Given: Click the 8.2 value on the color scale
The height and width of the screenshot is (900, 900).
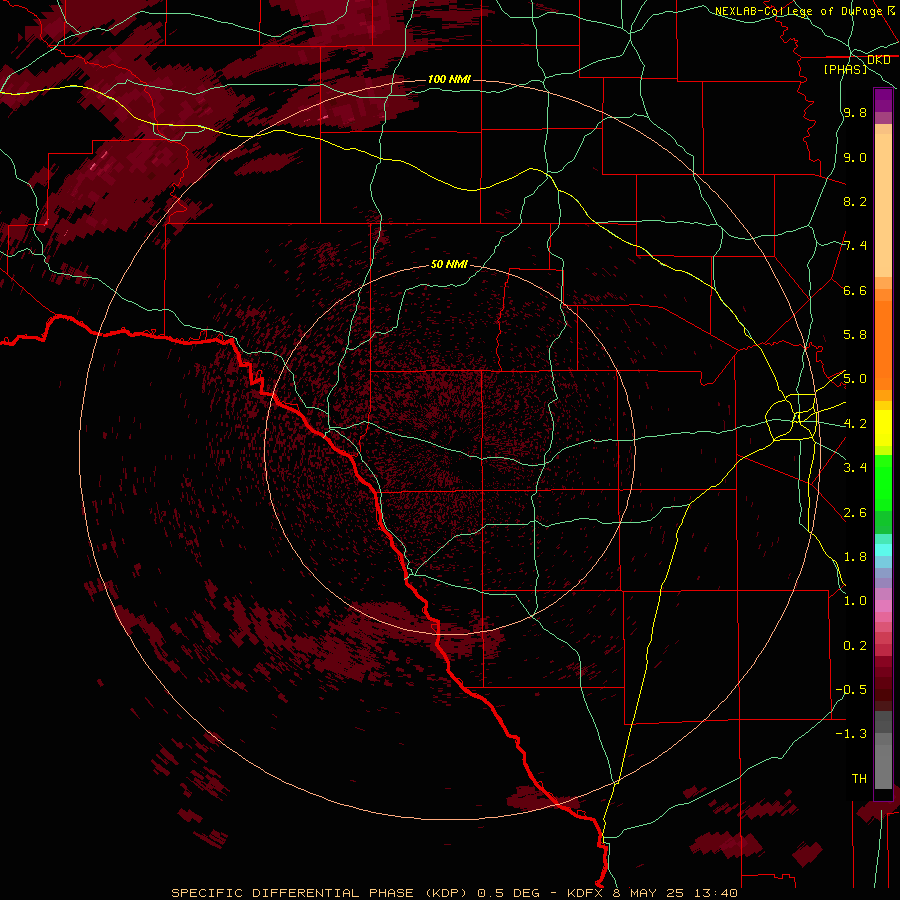Looking at the screenshot, I should coord(855,202).
